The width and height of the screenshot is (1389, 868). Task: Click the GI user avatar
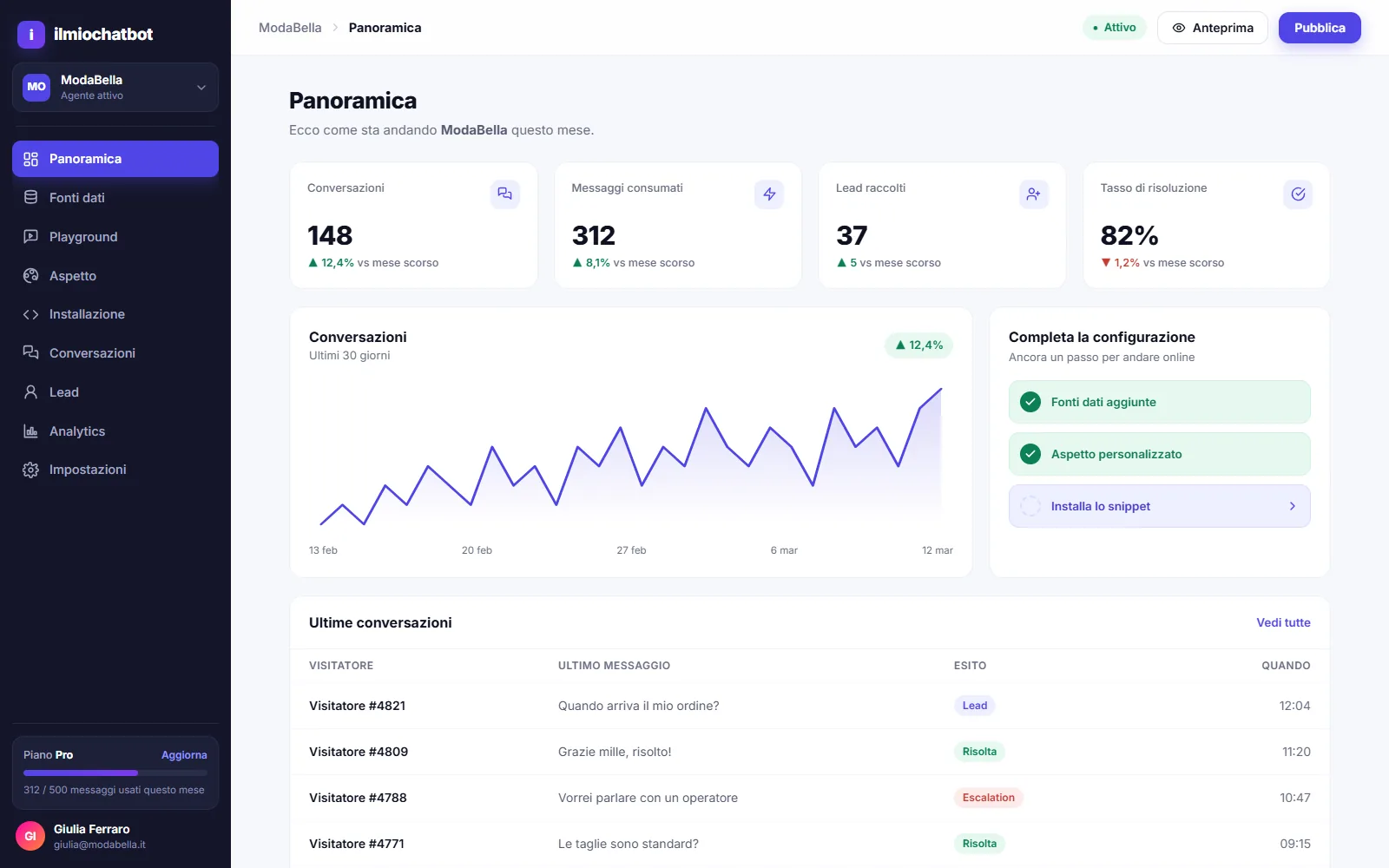point(30,836)
